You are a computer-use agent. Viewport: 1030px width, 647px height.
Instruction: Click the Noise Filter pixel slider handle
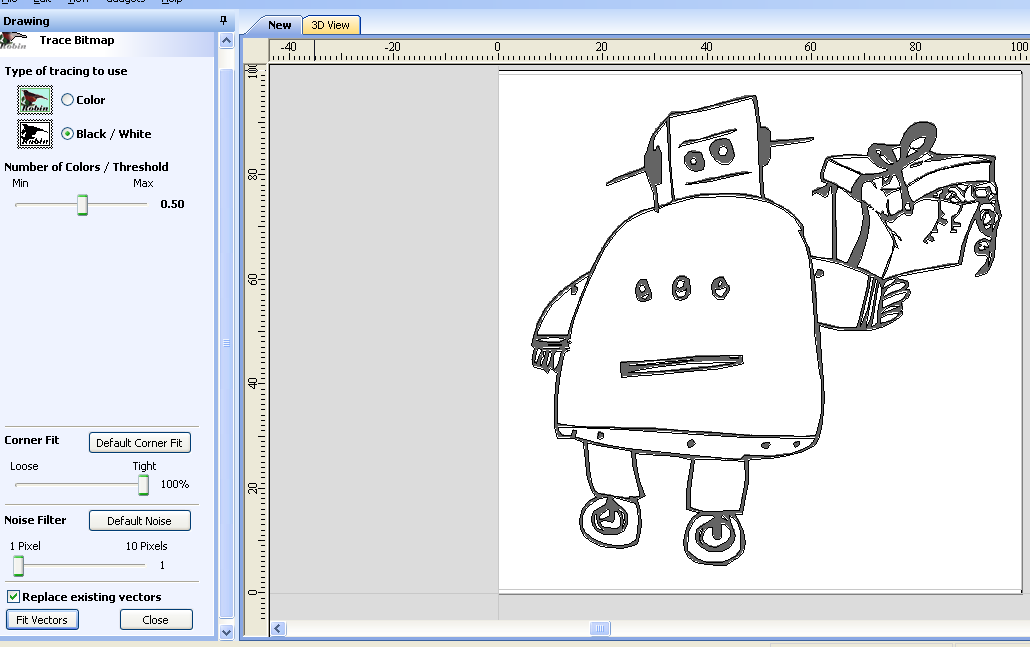17,565
